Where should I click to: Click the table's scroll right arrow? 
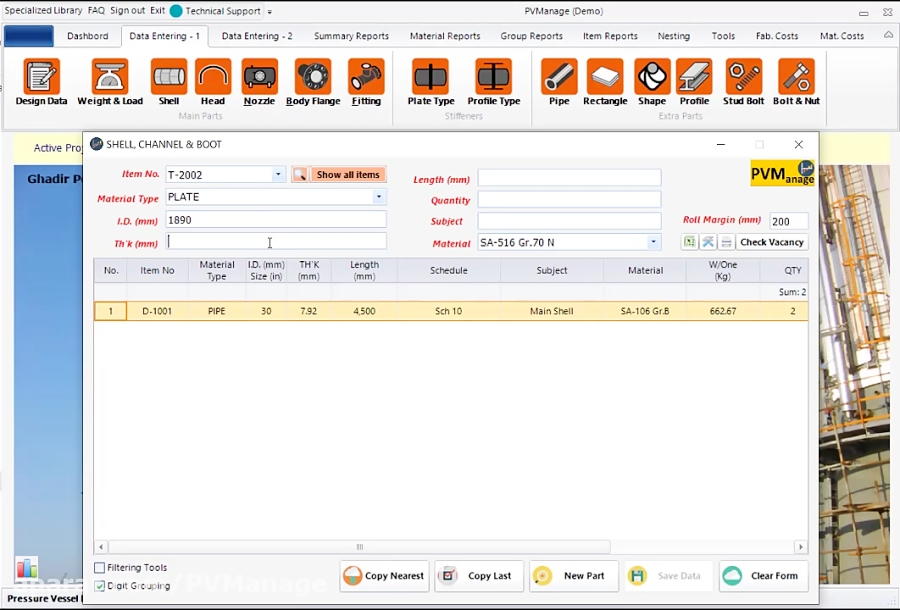pos(800,547)
